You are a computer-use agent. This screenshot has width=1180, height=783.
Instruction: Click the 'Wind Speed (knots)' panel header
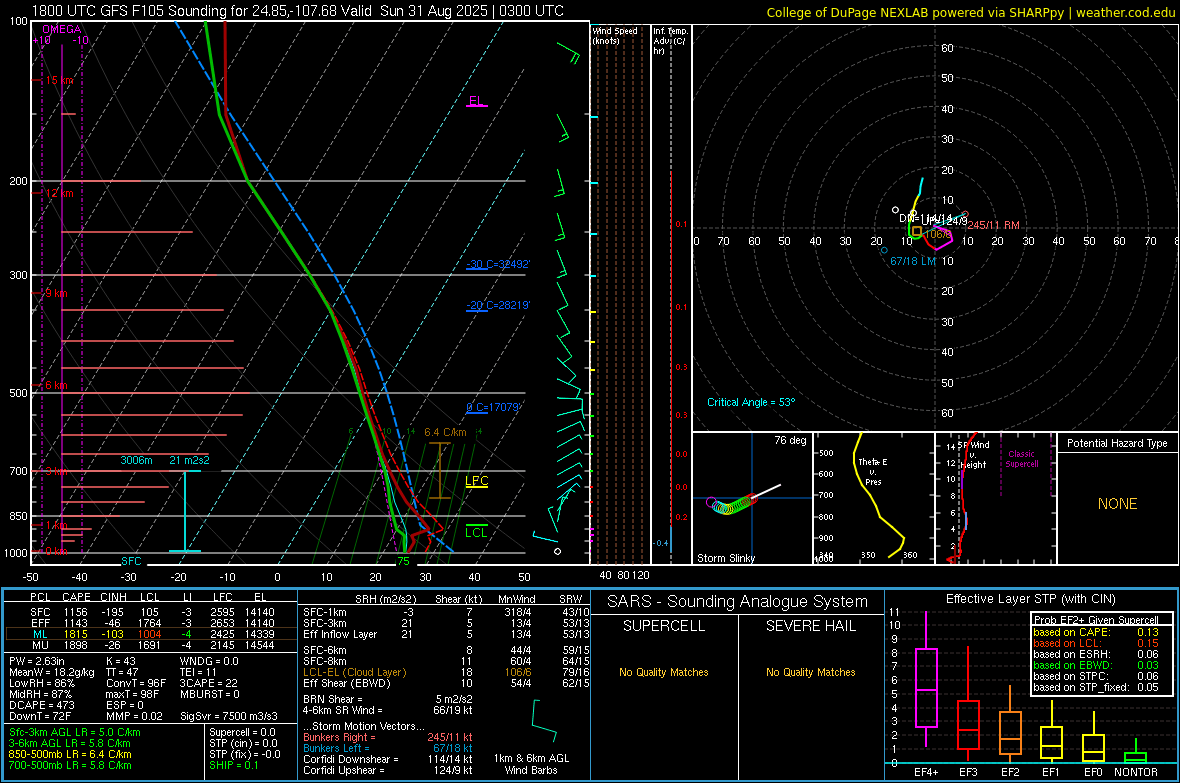pyautogui.click(x=614, y=35)
